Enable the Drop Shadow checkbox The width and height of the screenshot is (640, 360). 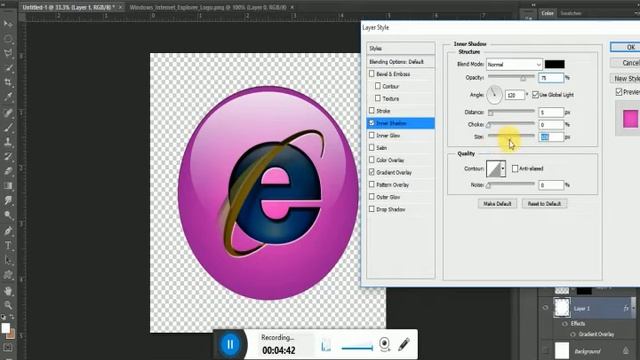[371, 209]
